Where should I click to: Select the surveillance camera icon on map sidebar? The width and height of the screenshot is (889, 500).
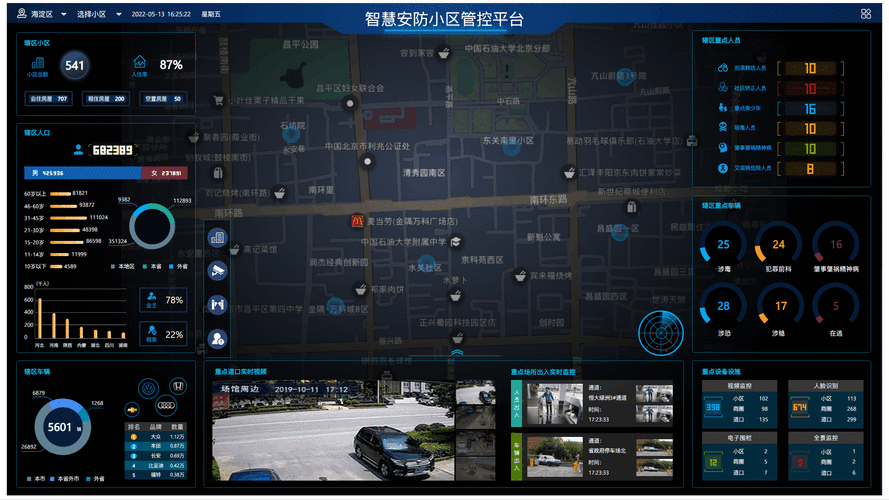[x=217, y=271]
